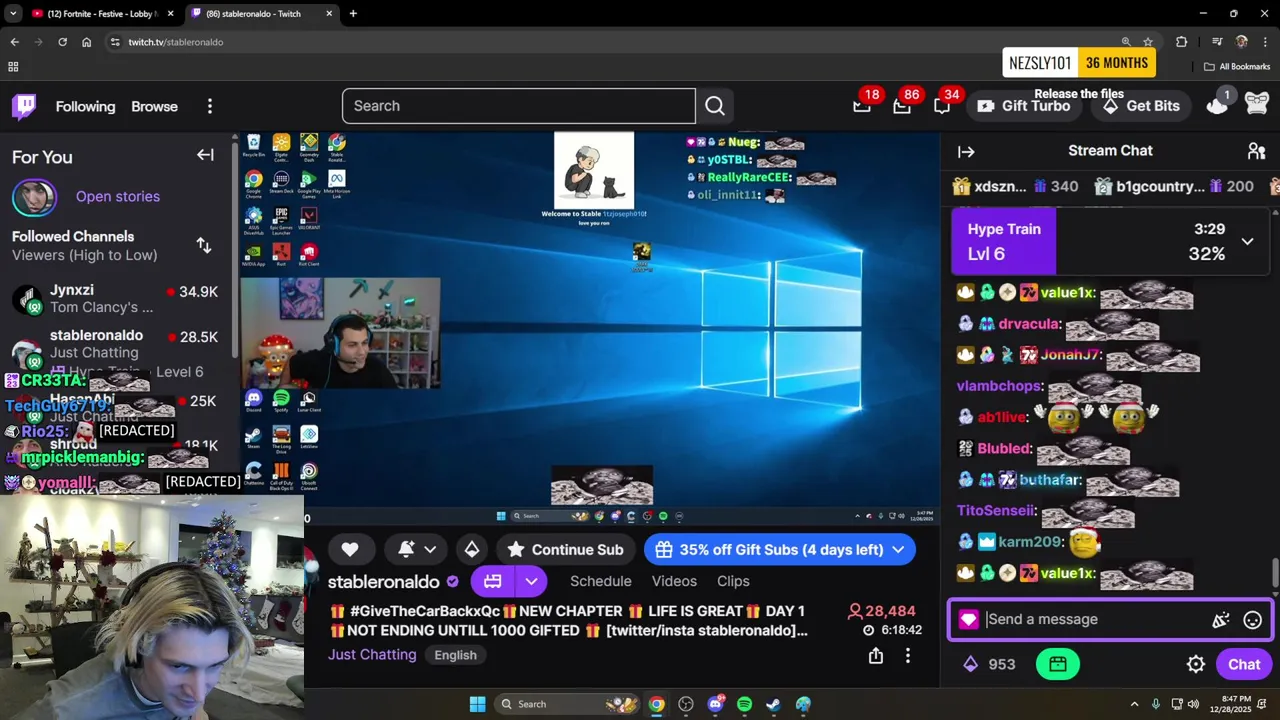Open top navigation more options dots
The width and height of the screenshot is (1280, 720).
pos(210,106)
